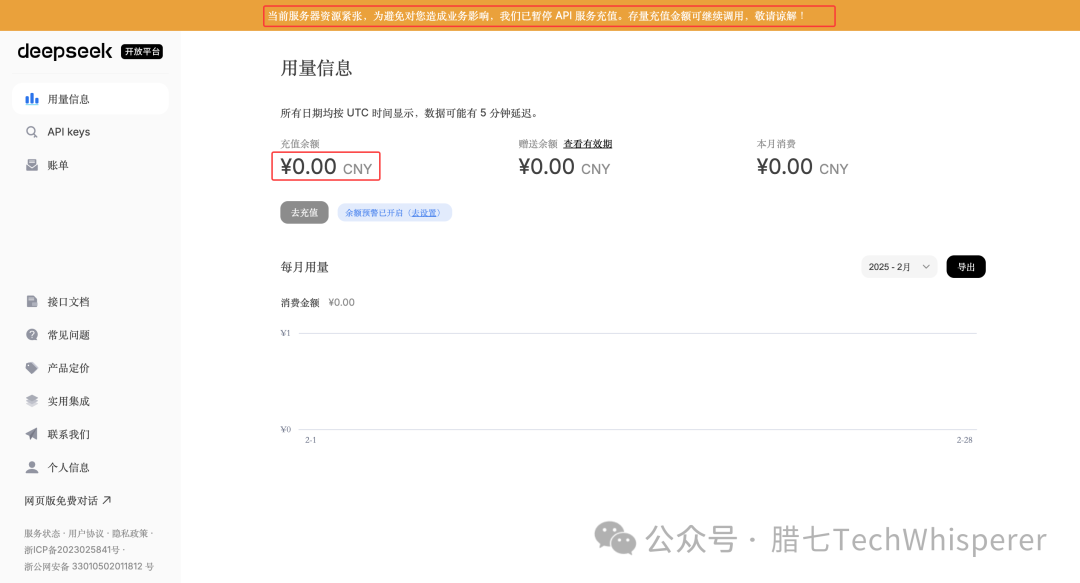This screenshot has width=1080, height=583.
Task: Select the 产品定价 pricing icon
Action: click(32, 367)
